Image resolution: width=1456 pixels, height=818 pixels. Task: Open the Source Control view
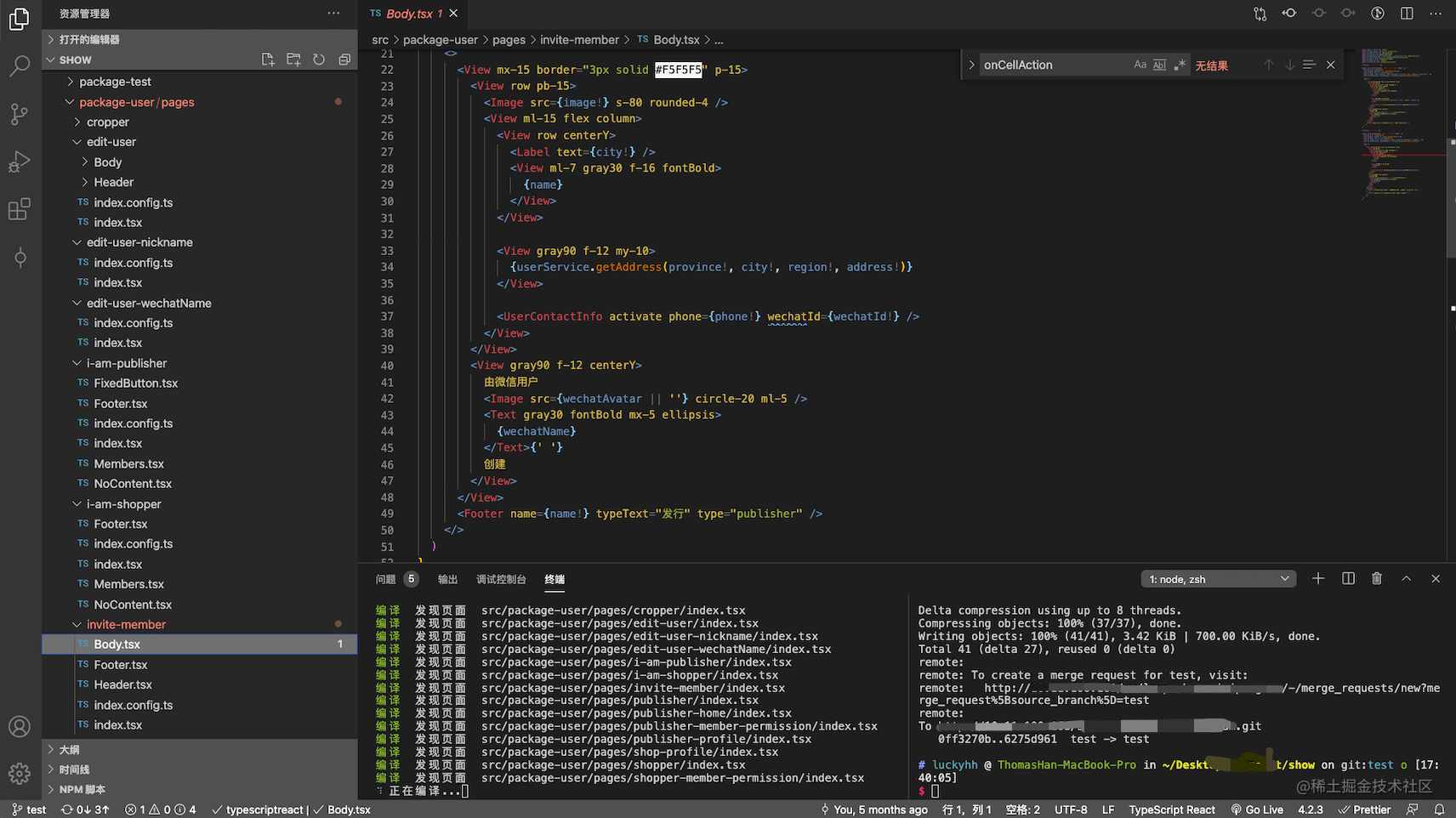click(x=20, y=114)
